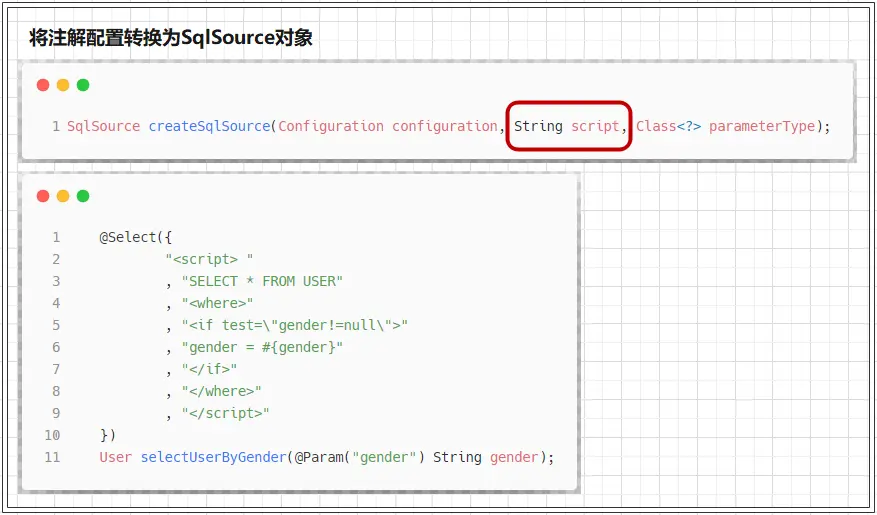877x515 pixels.
Task: Click the "SELECT * FROM USER" string
Action: (262, 281)
